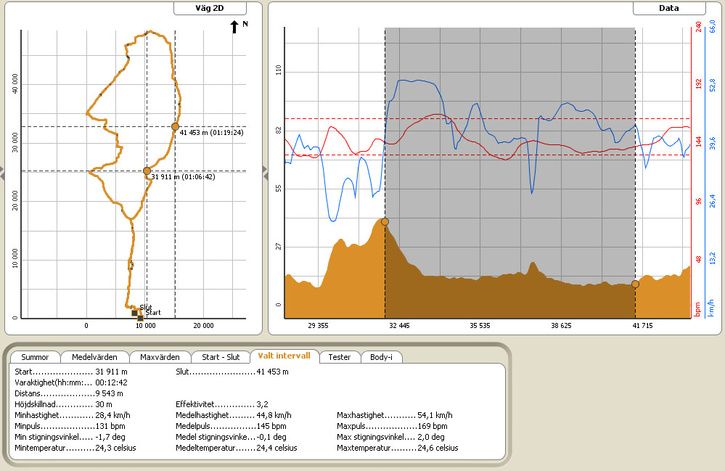
Task: Click the north arrow compass icon
Action: tap(234, 26)
